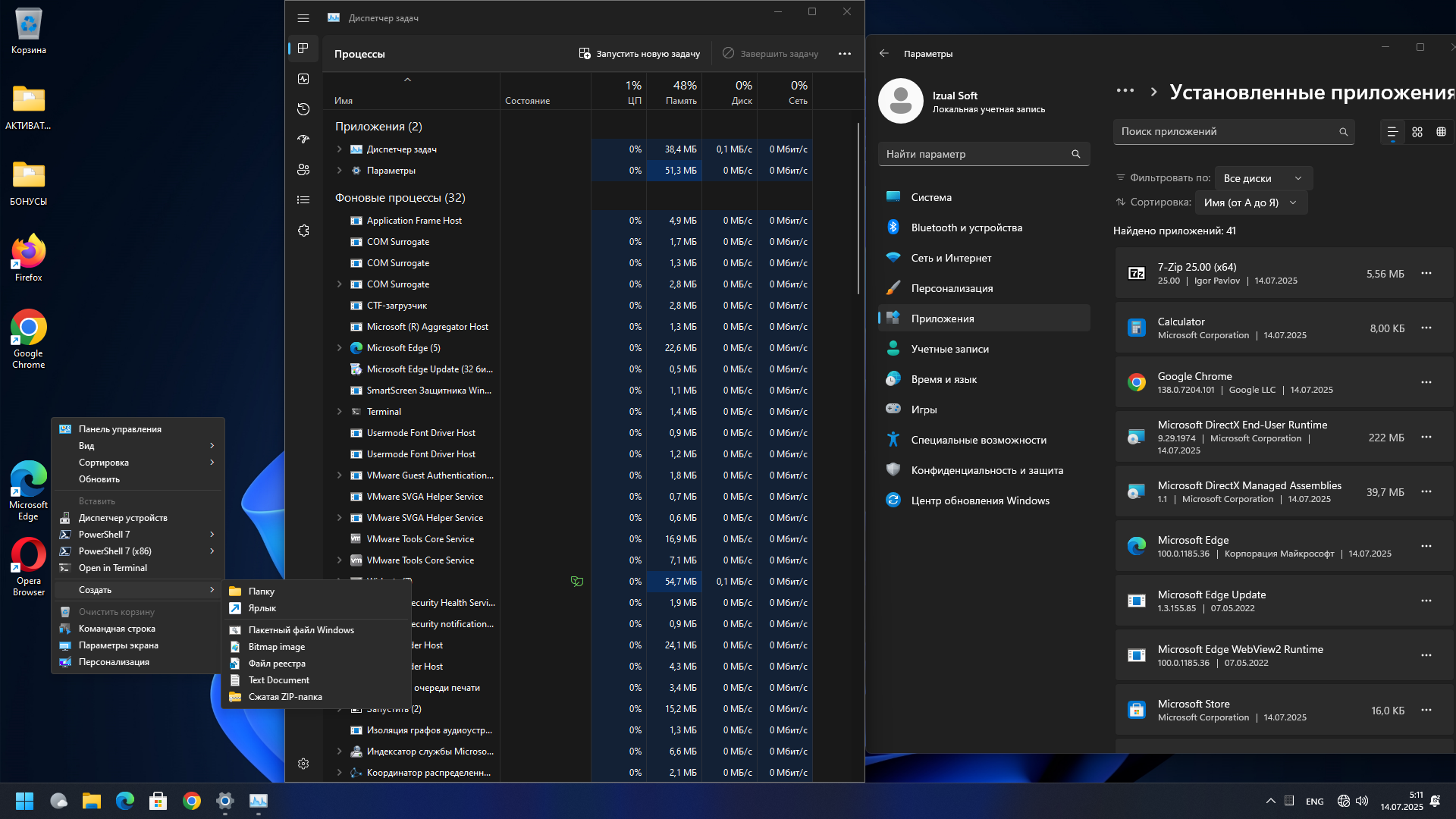Open Вид submenu in context menu

click(x=138, y=446)
